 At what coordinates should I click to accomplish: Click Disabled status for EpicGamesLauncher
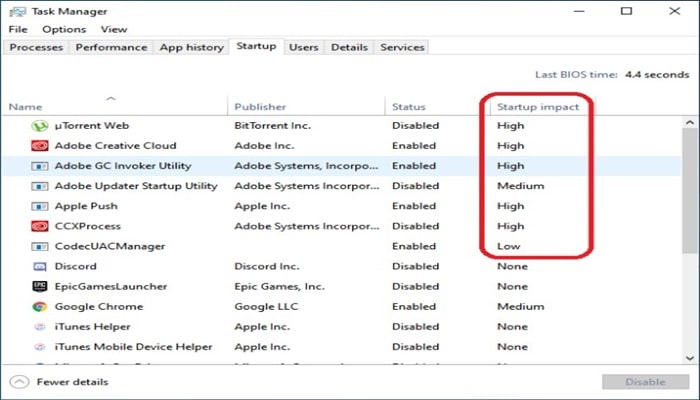click(x=416, y=287)
